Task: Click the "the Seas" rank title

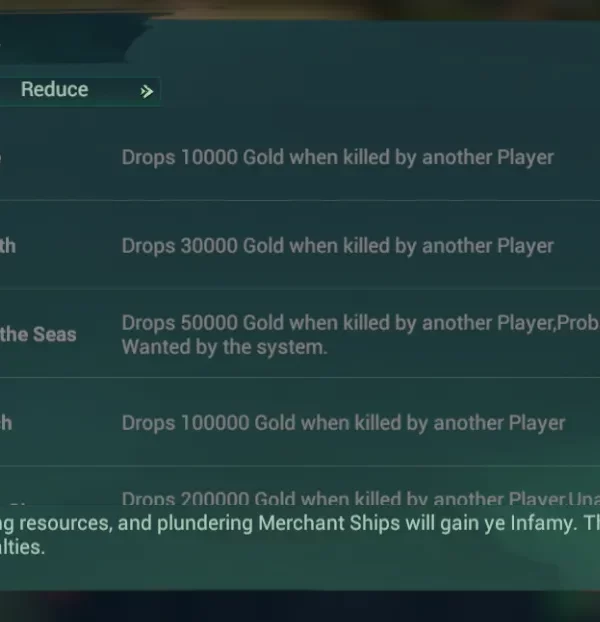Action: [38, 334]
